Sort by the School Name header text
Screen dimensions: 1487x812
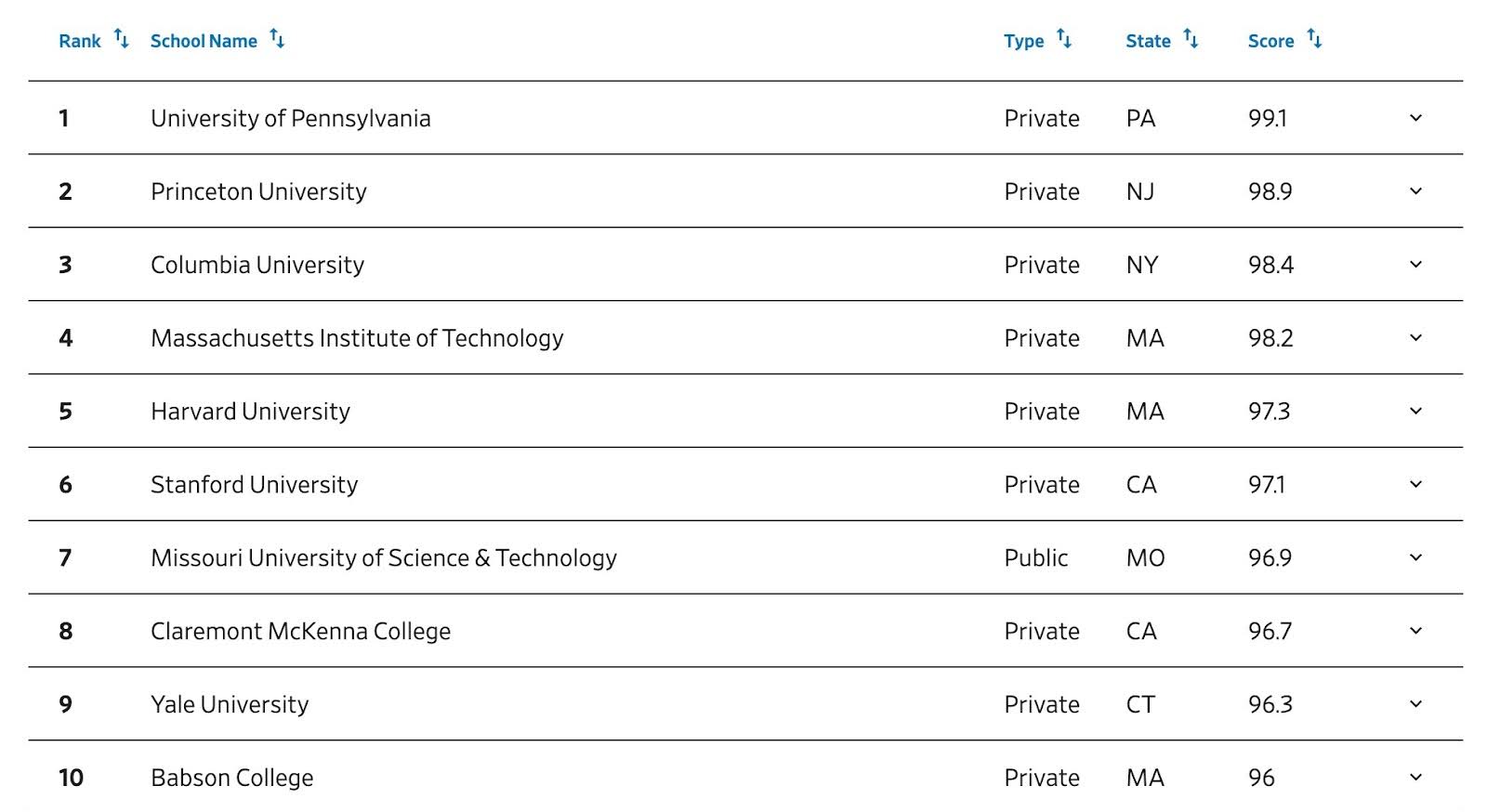204,41
